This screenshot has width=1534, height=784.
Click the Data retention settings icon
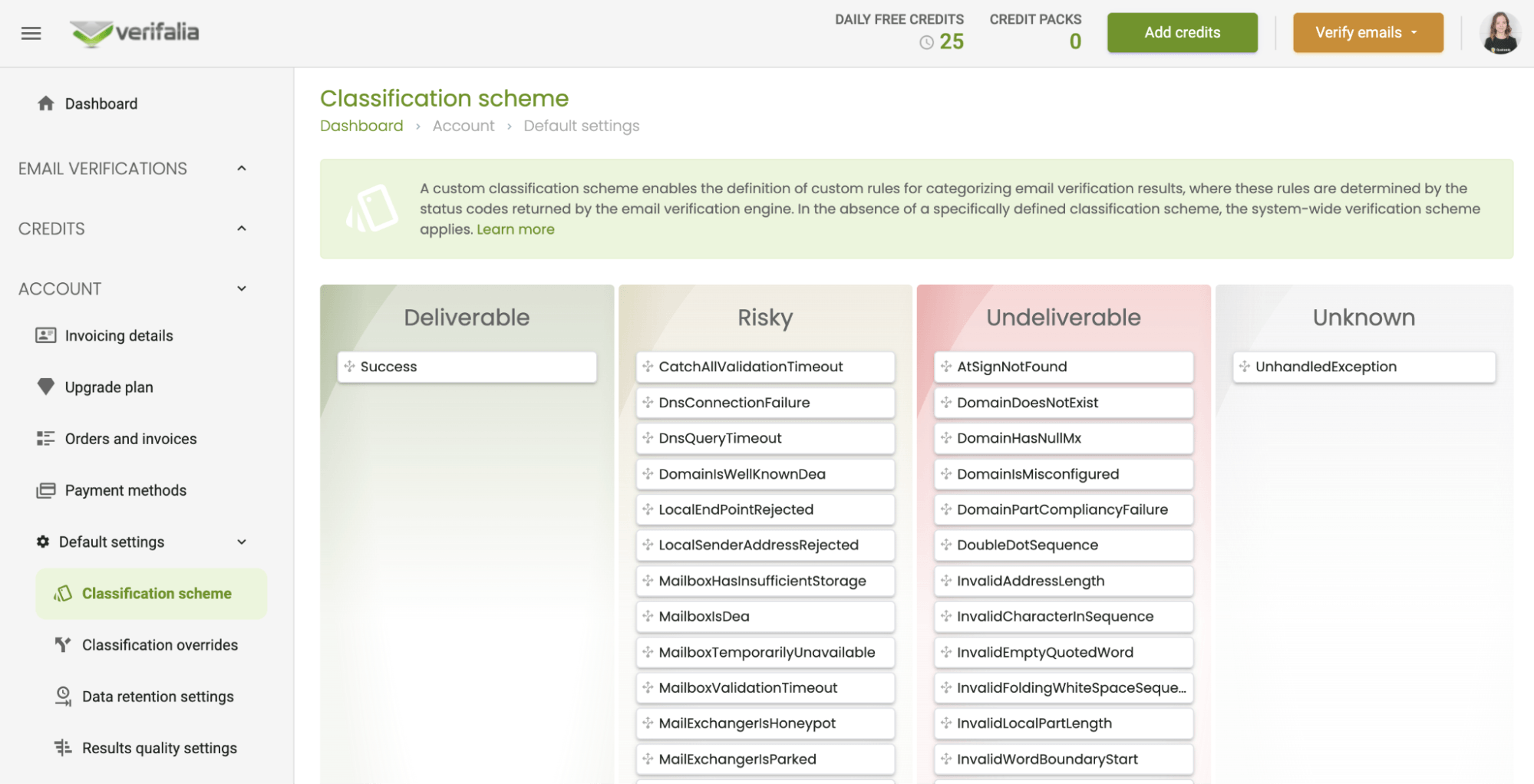[63, 696]
